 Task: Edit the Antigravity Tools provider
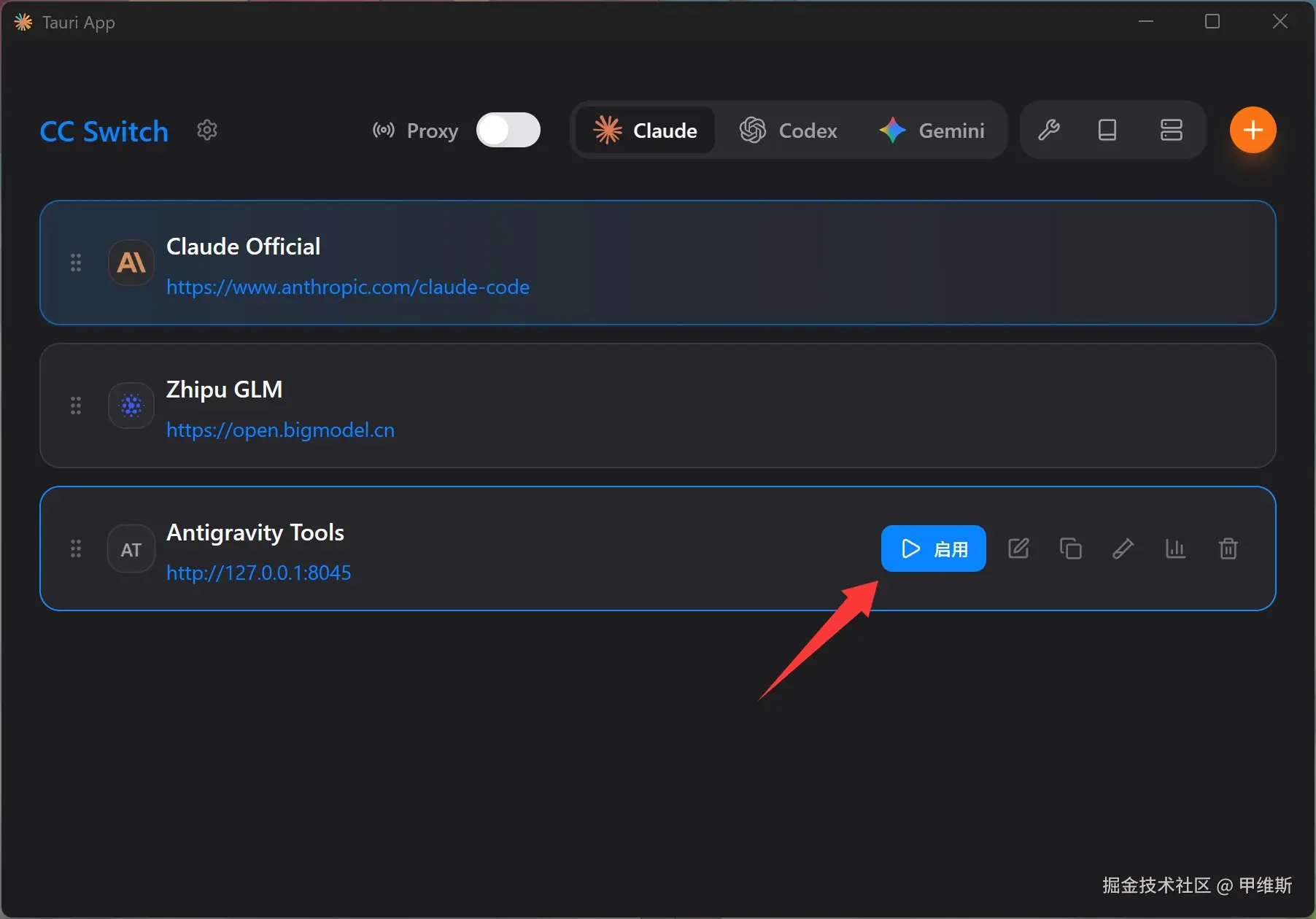[x=1018, y=548]
